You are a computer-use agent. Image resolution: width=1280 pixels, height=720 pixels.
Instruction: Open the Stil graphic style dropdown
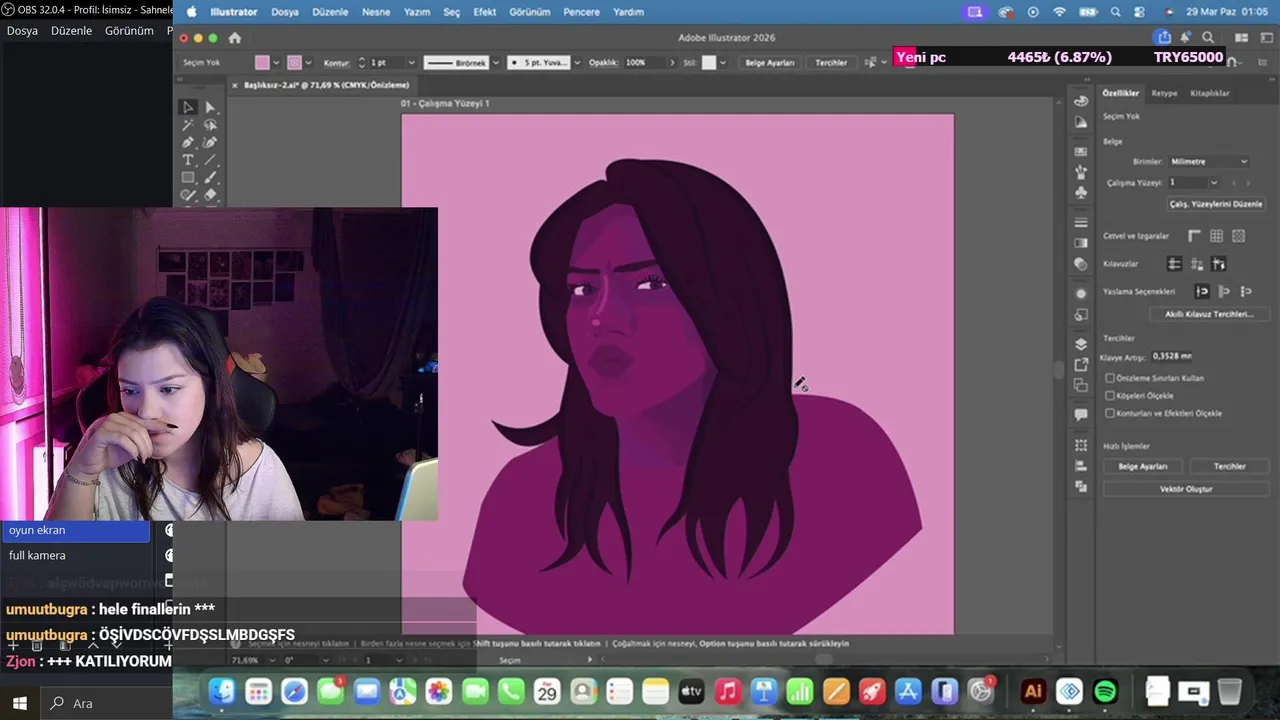(724, 63)
